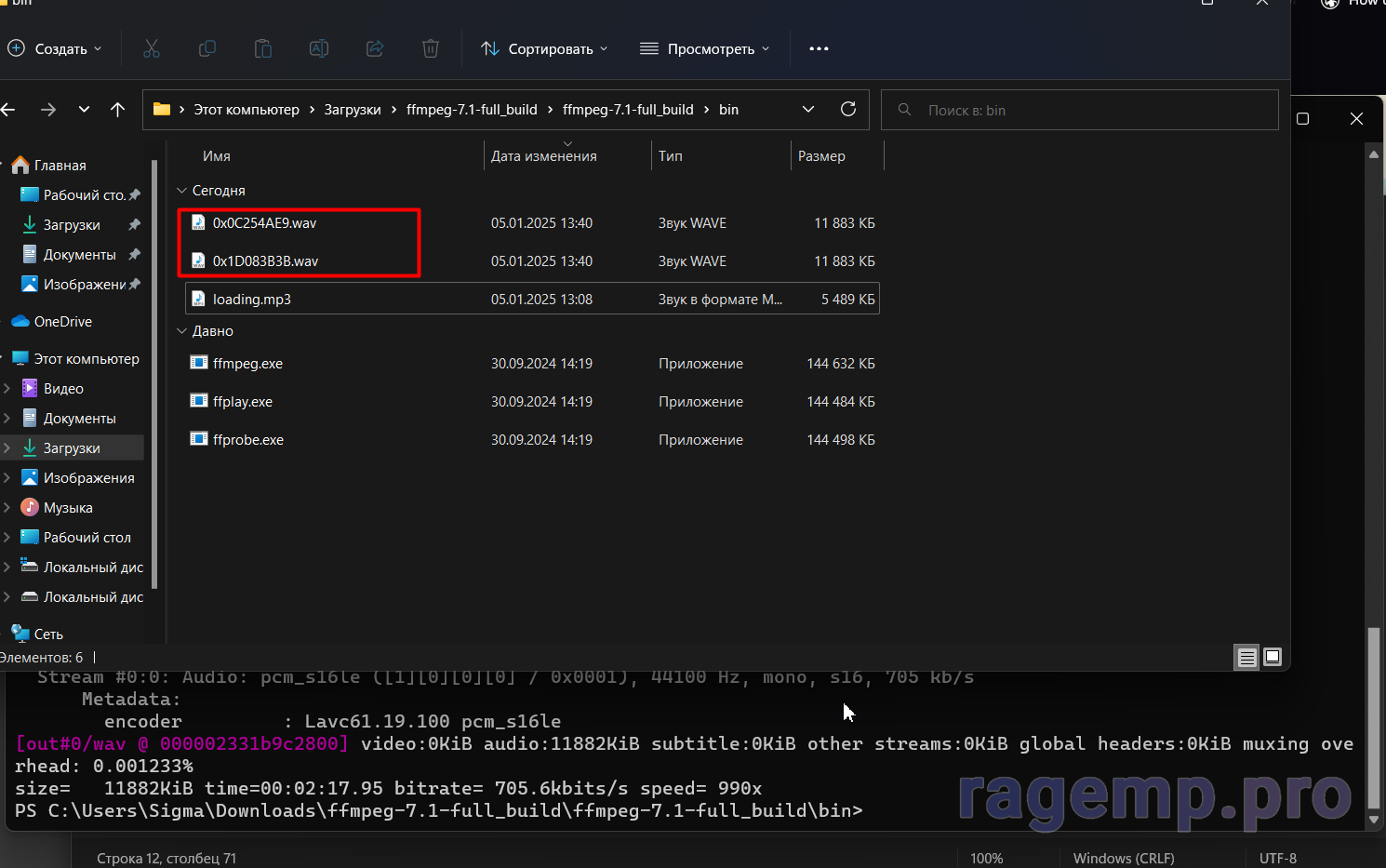
Task: Collapse the Давно file group
Action: point(182,331)
